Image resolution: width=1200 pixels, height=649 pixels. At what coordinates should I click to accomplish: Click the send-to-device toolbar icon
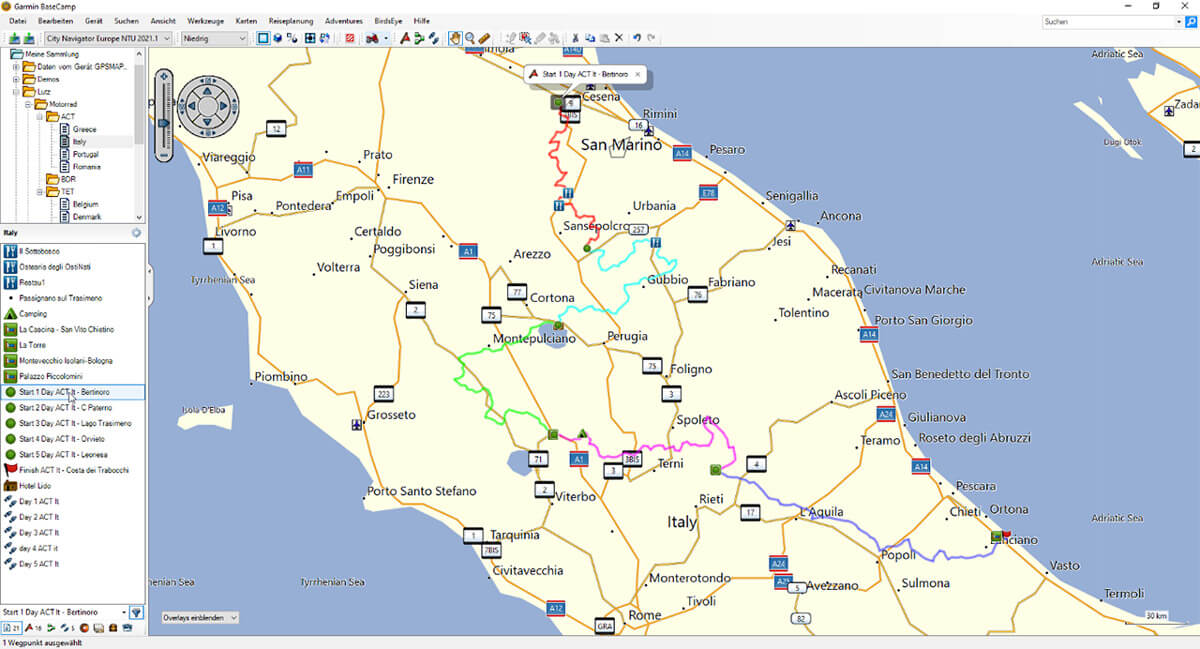coord(15,38)
